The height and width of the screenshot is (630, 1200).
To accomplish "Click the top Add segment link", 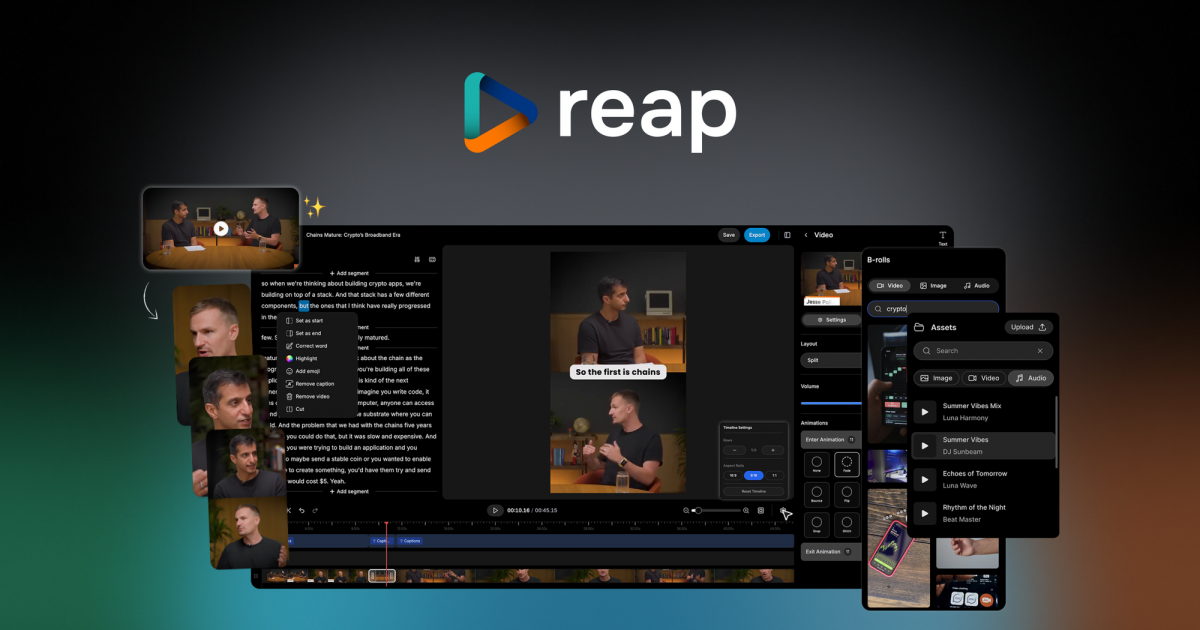I will coord(349,273).
